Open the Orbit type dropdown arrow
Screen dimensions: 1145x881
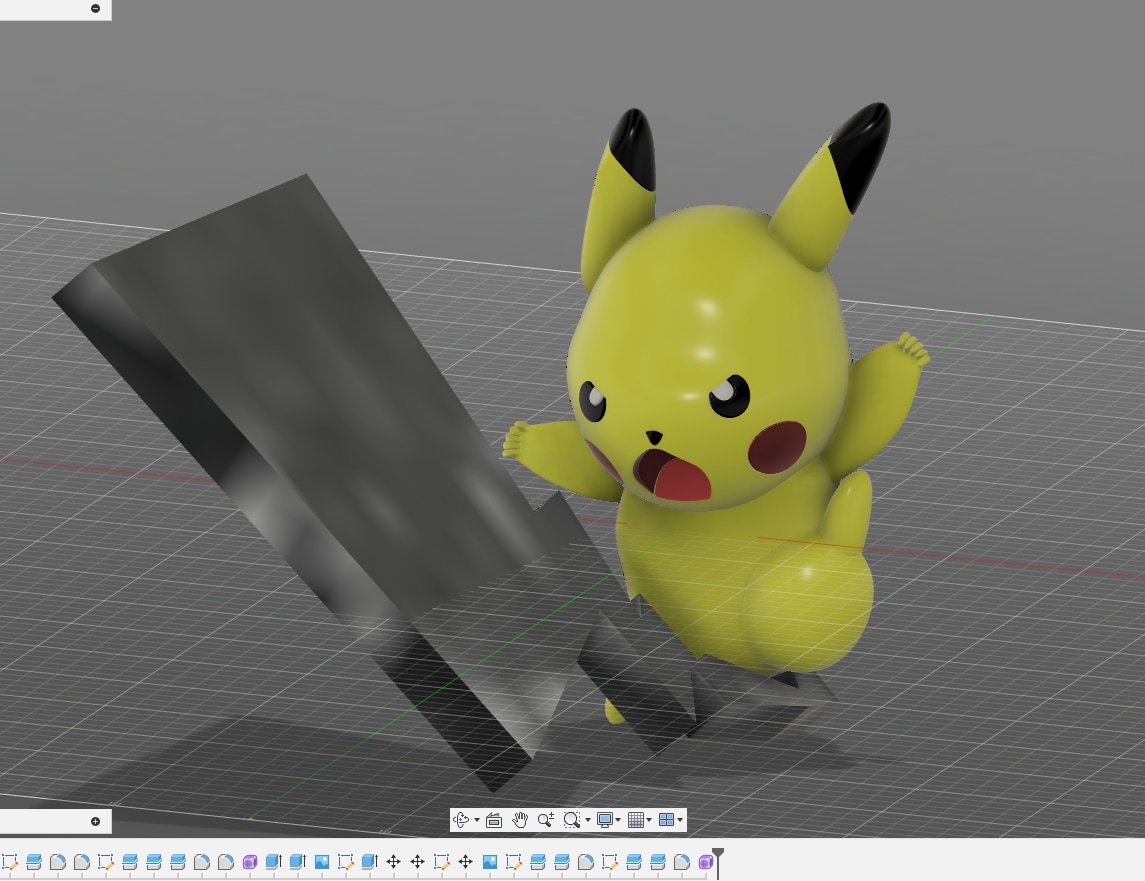point(477,820)
